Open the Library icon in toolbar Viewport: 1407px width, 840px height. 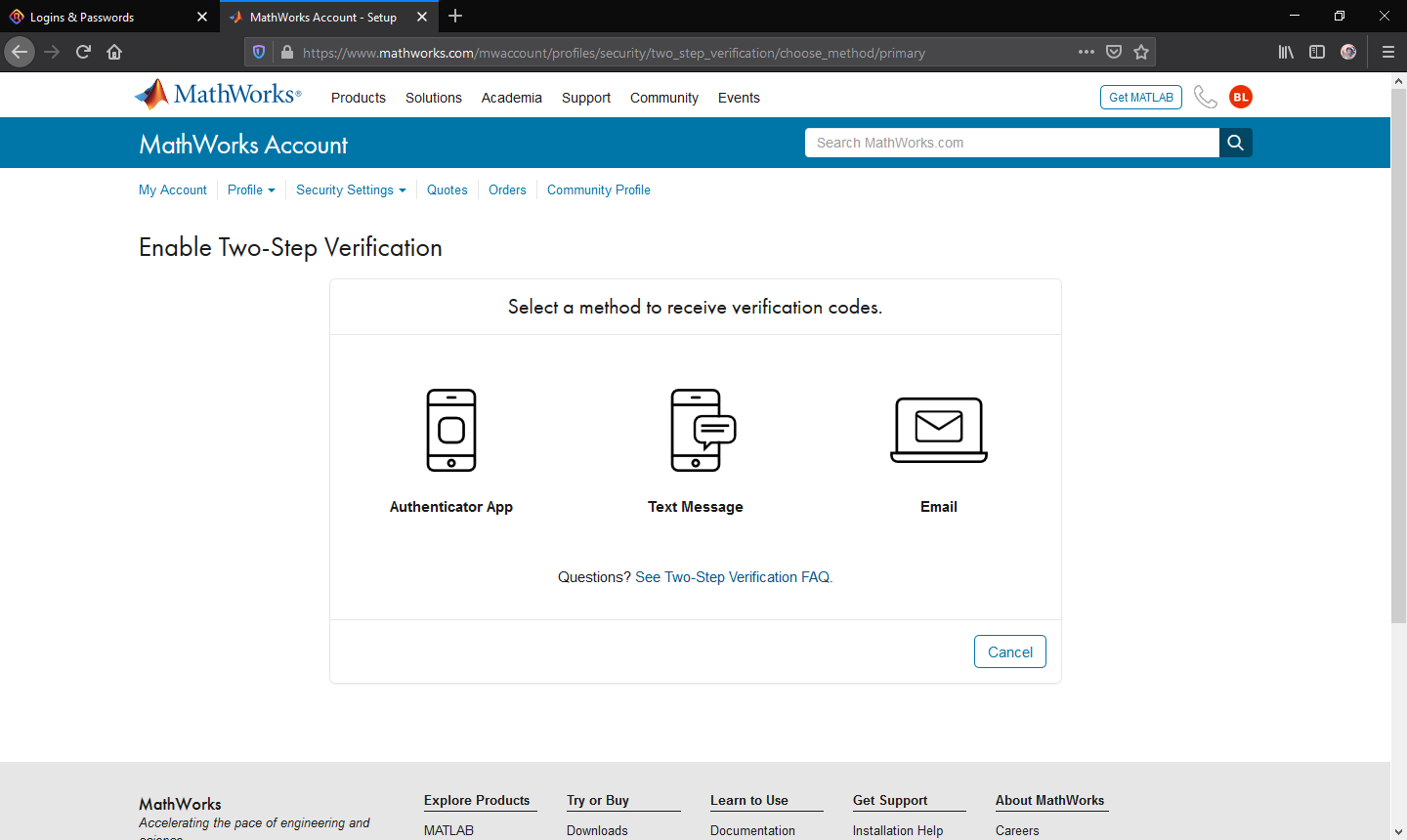(x=1286, y=52)
